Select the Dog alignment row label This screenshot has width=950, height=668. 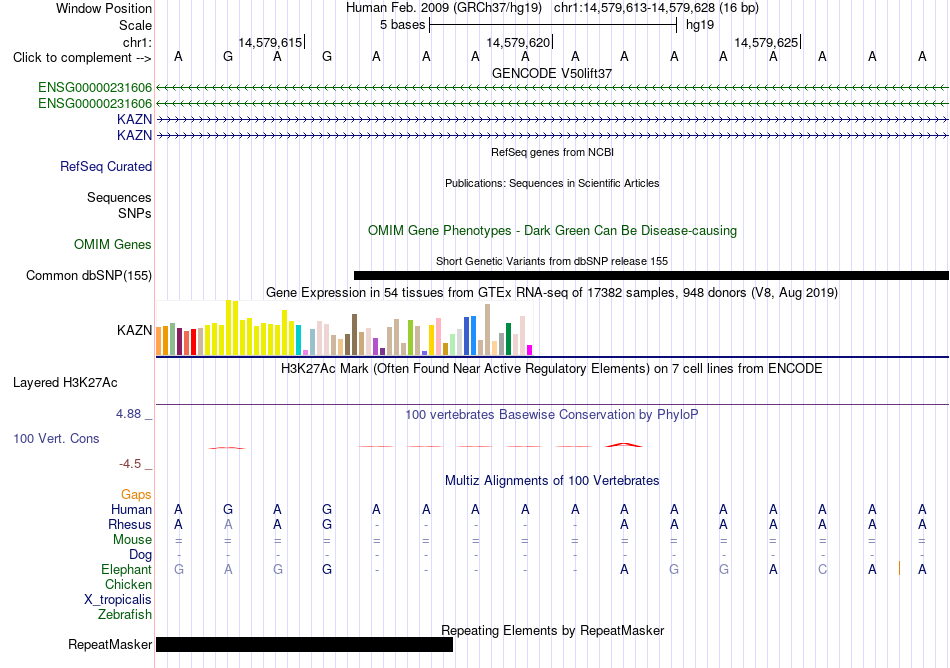(140, 554)
